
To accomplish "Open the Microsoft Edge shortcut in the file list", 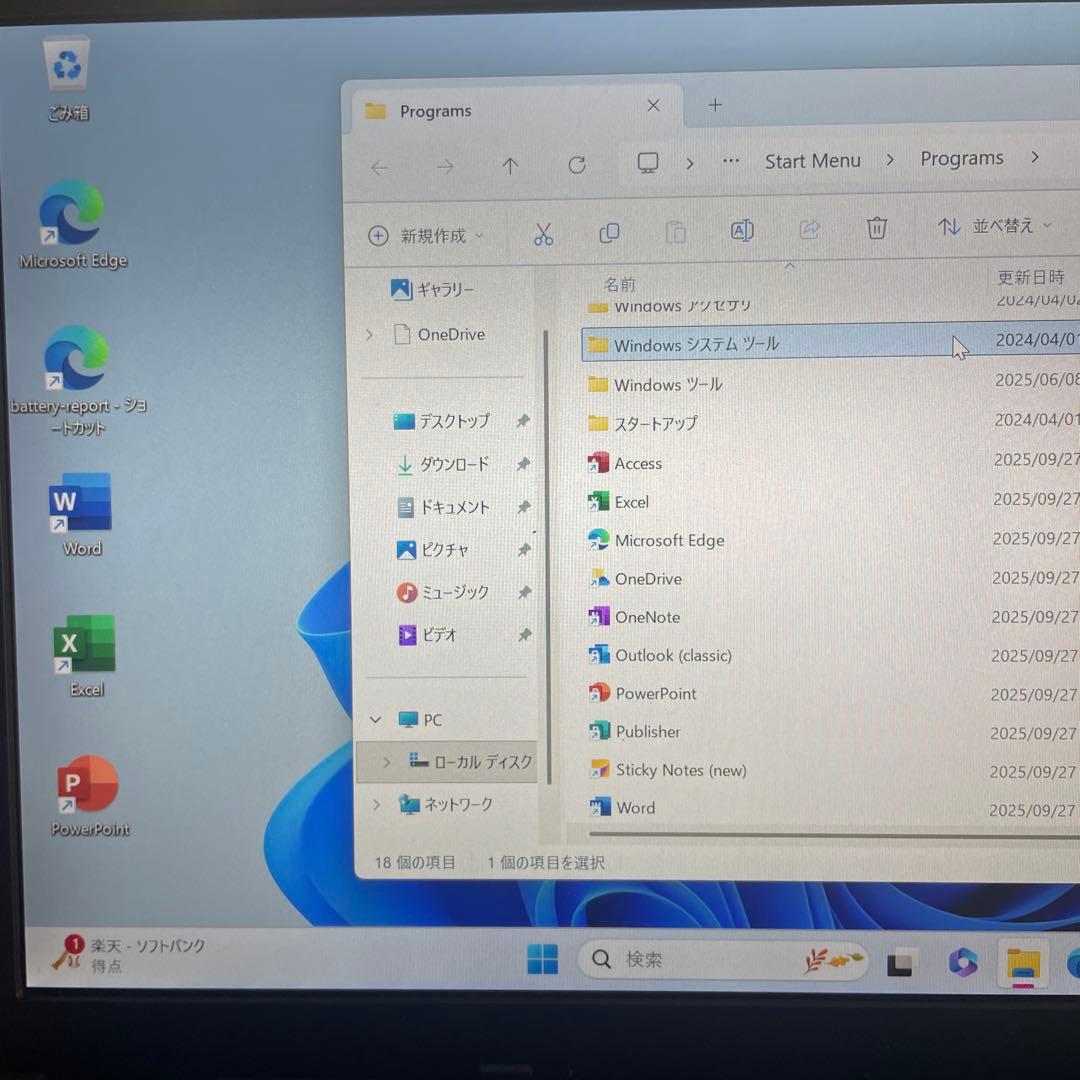I will pos(668,540).
